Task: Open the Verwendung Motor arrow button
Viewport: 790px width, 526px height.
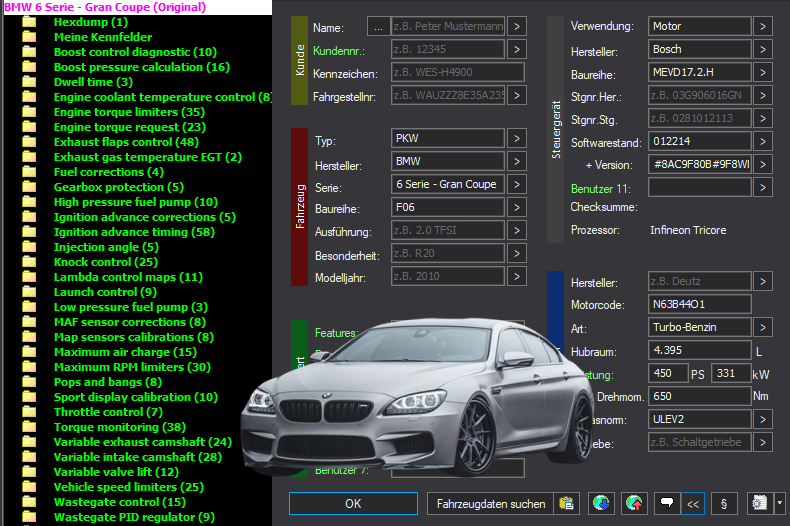Action: coord(763,26)
